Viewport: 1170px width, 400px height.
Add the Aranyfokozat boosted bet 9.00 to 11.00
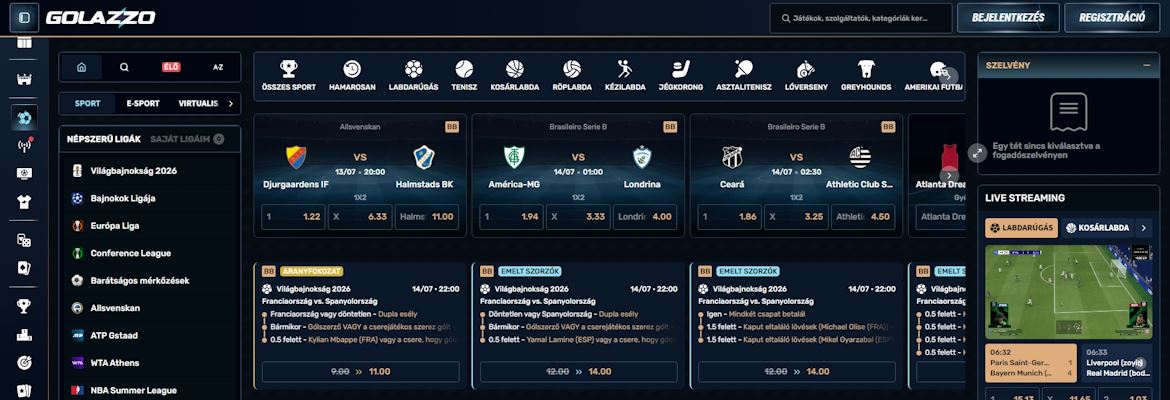click(x=360, y=372)
